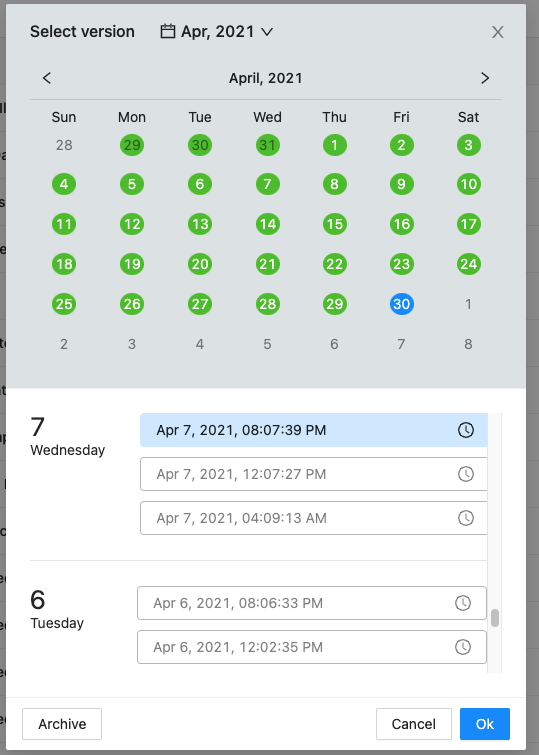
Task: Confirm selection with the Ok button
Action: [485, 724]
